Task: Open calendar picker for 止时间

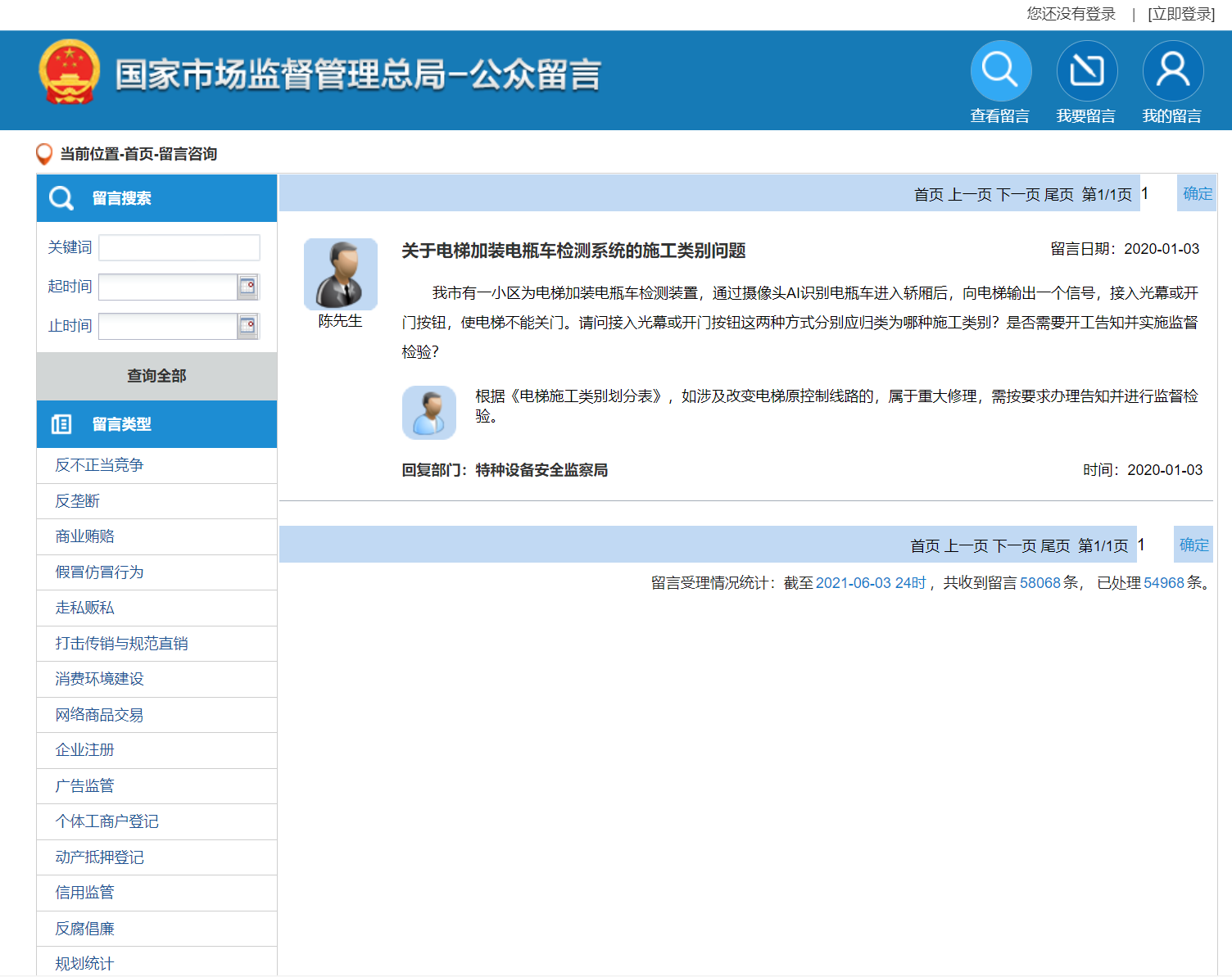Action: click(247, 326)
